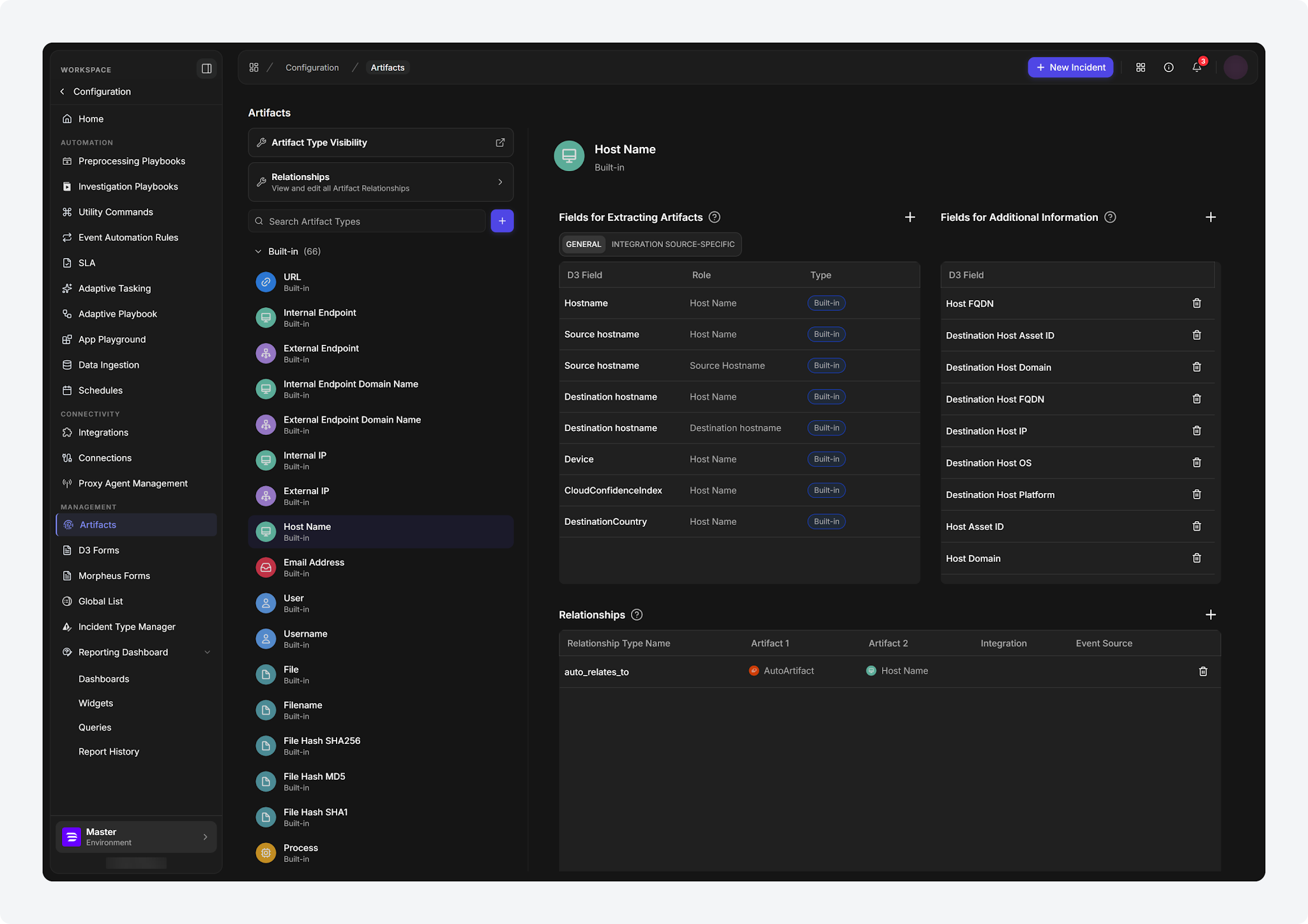Add new artifact type with plus button
The image size is (1308, 924).
tap(502, 221)
